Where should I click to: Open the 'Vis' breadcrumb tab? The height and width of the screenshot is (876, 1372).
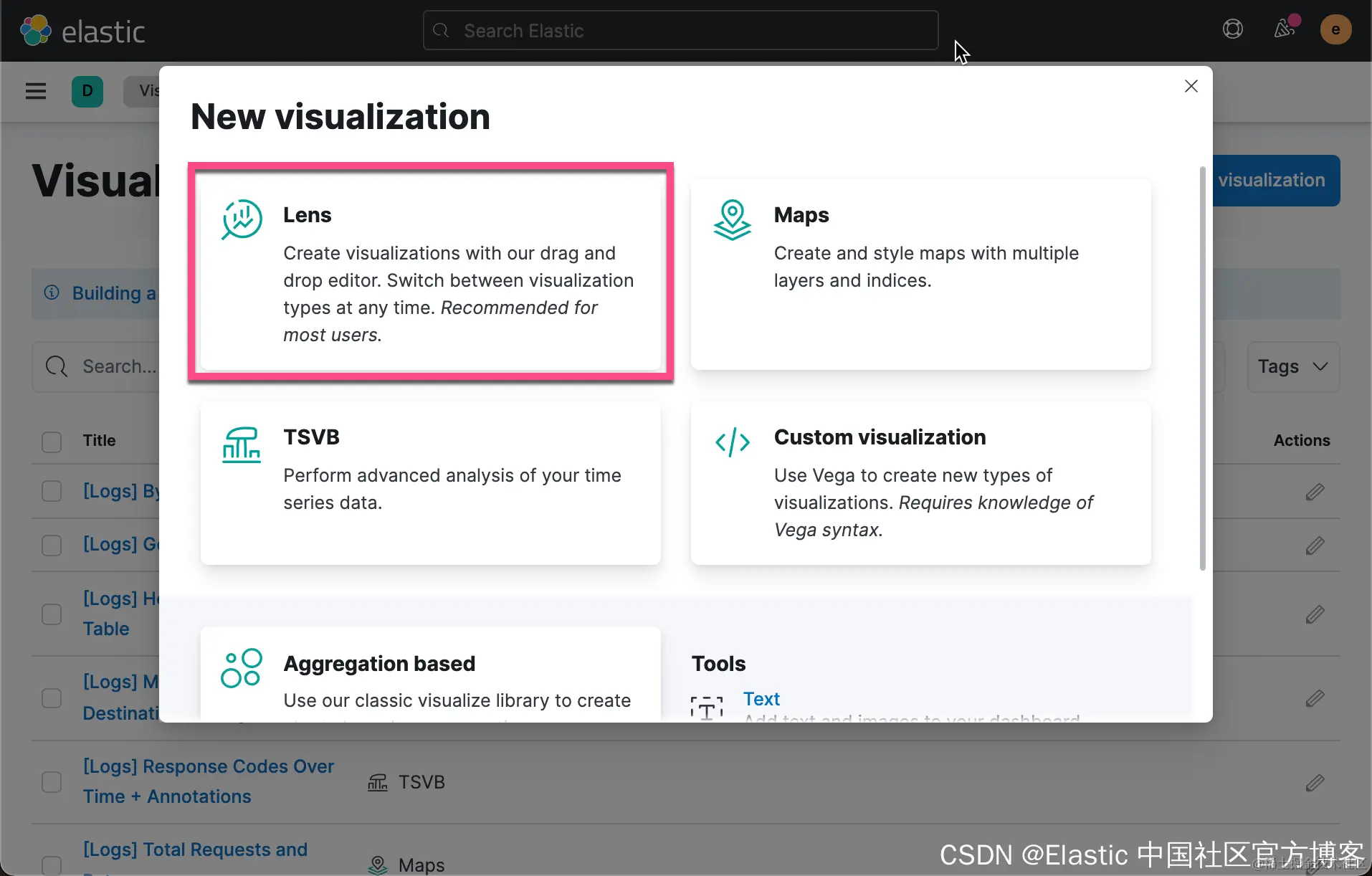(x=143, y=91)
